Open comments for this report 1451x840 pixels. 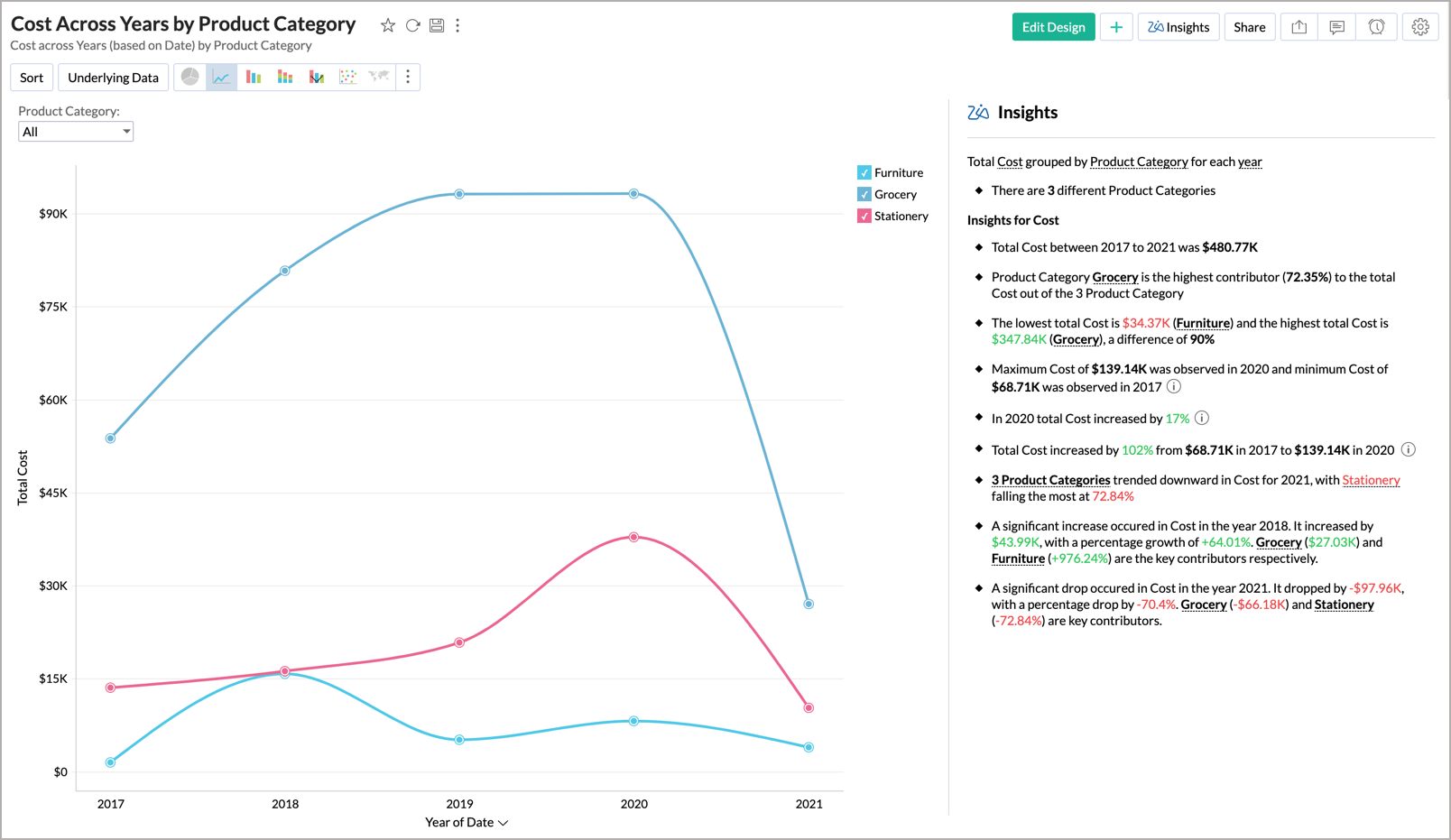click(1336, 27)
